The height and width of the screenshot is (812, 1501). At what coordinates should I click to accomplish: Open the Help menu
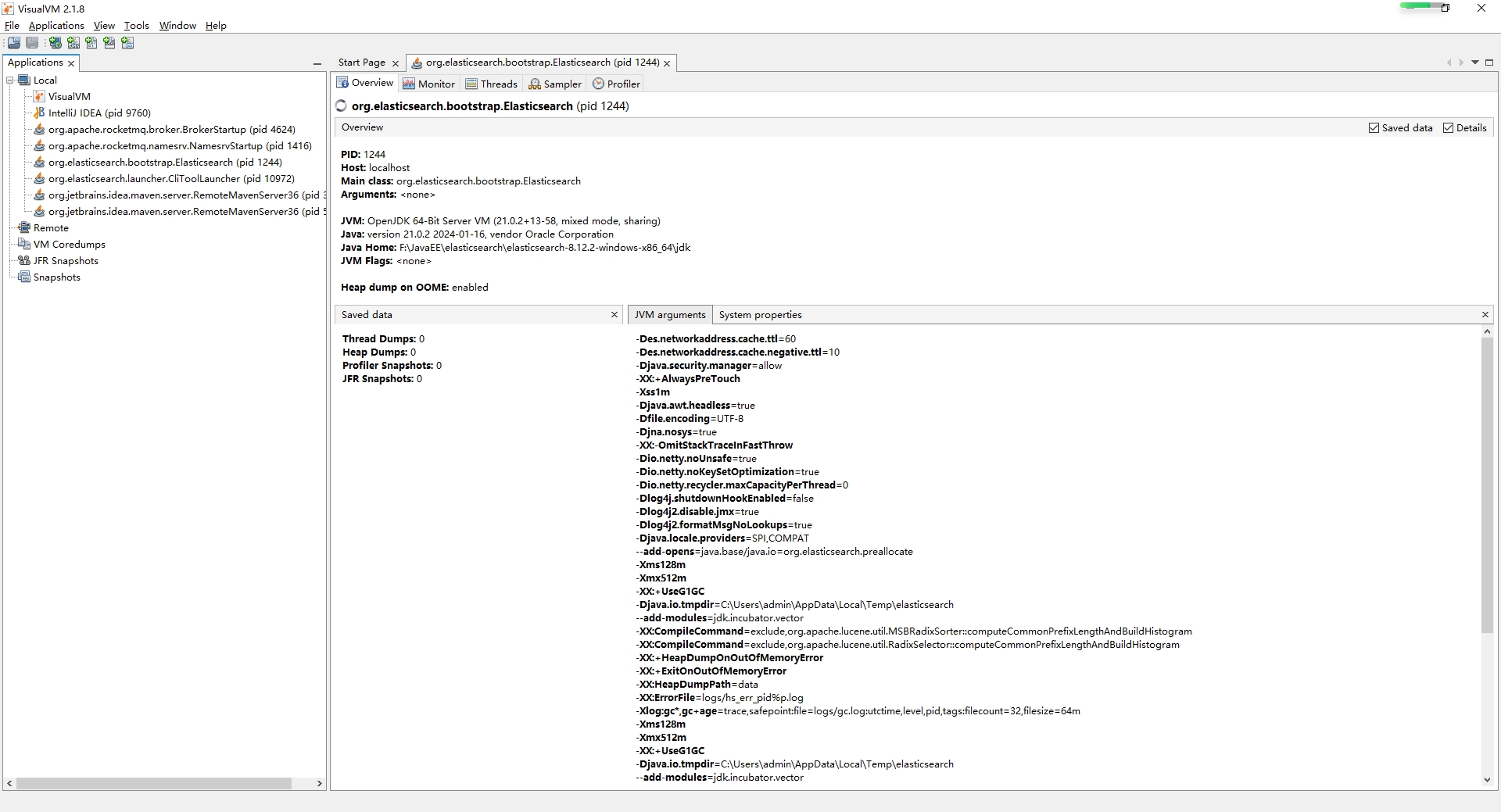tap(216, 25)
